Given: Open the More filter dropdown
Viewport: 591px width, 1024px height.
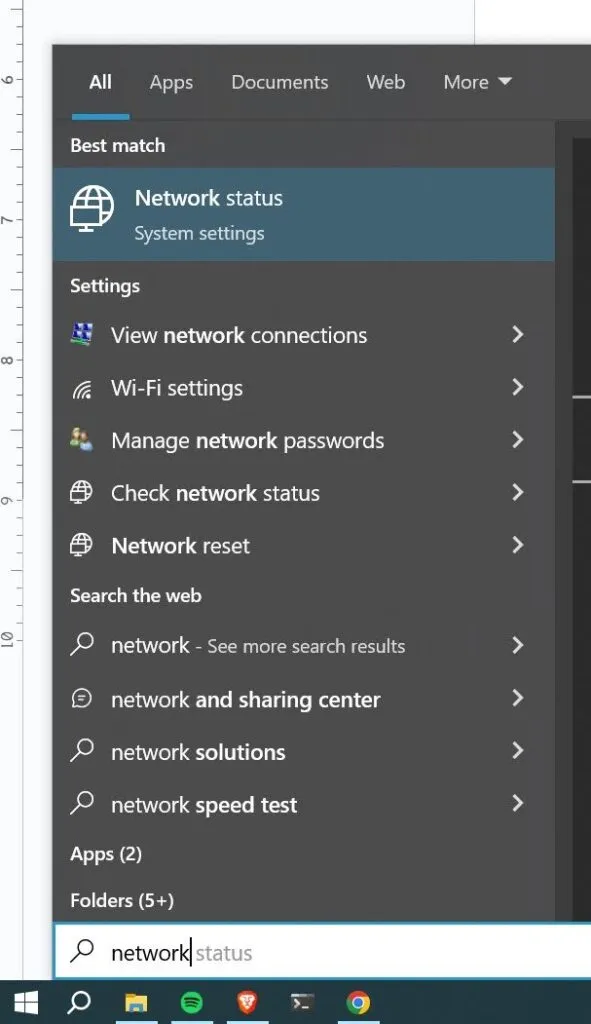Looking at the screenshot, I should coord(477,82).
